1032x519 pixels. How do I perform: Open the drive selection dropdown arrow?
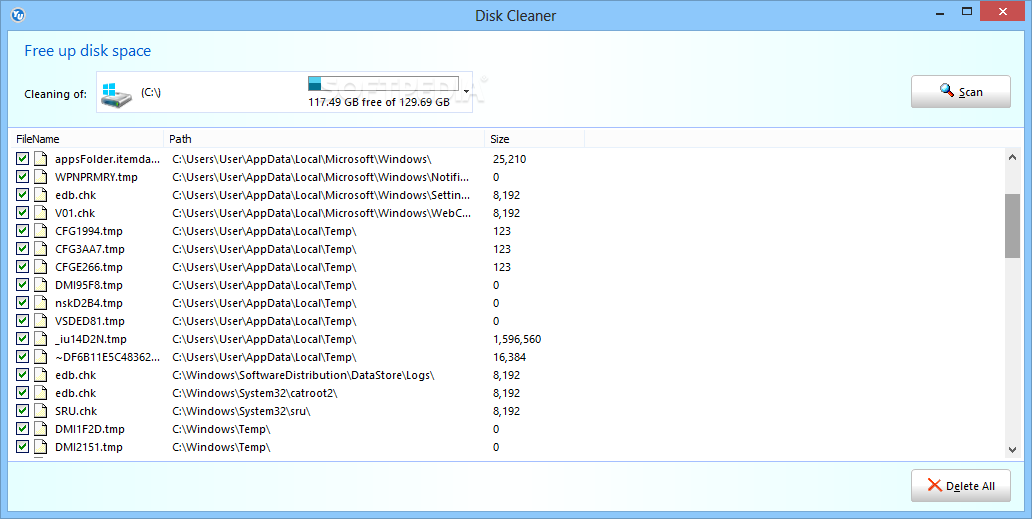coord(466,92)
